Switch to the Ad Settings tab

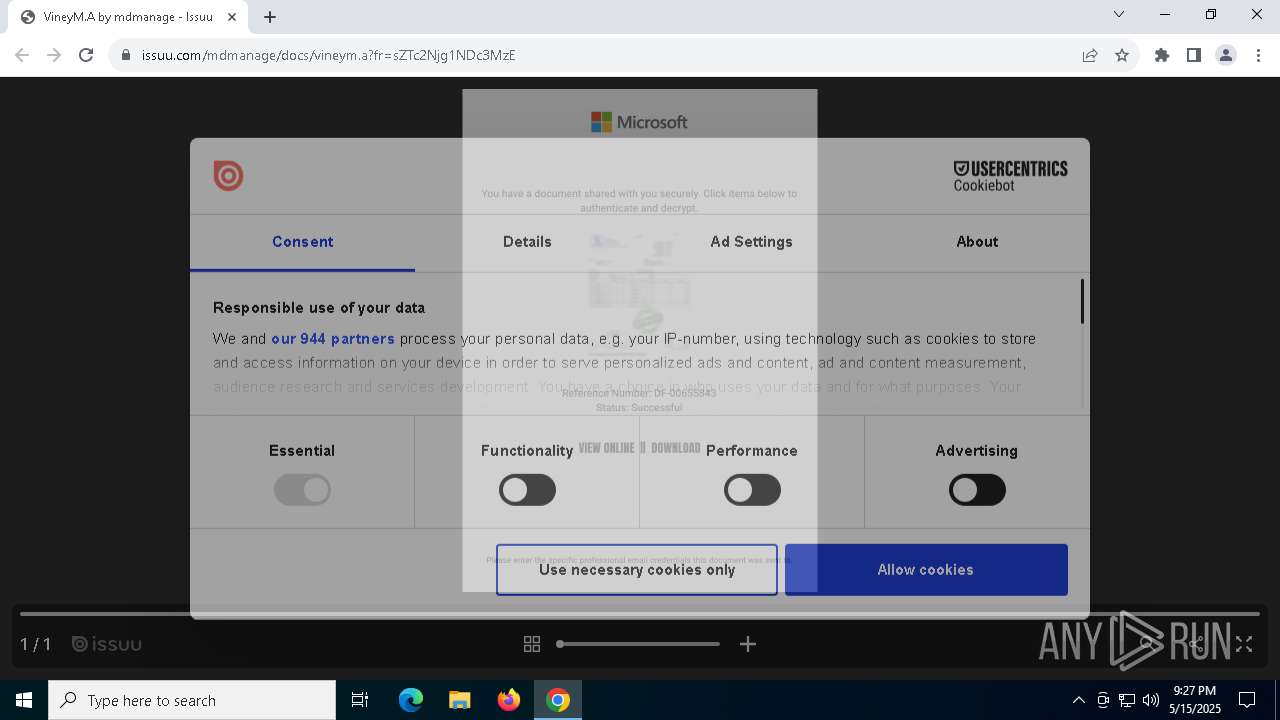751,242
